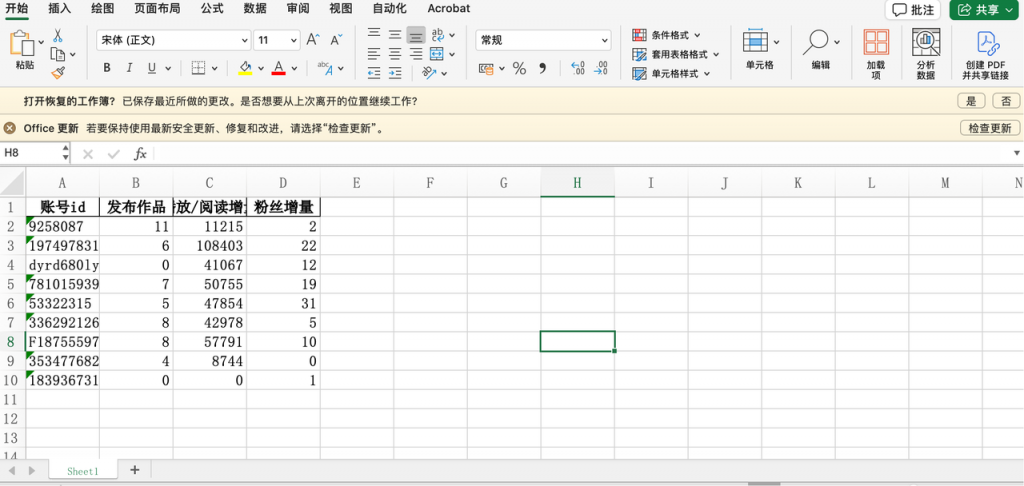Screen dimensions: 1024x486
Task: Click the Cut scissors icon
Action: (58, 35)
